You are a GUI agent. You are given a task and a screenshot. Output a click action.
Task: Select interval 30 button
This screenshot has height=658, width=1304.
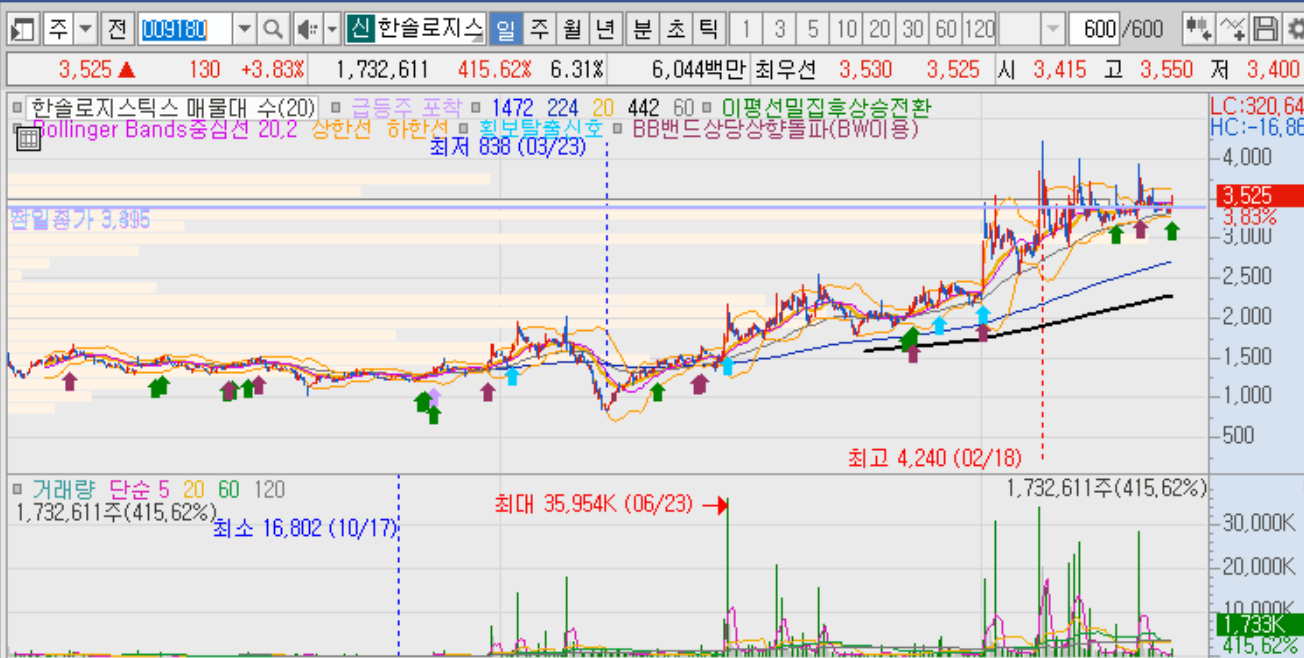(912, 30)
